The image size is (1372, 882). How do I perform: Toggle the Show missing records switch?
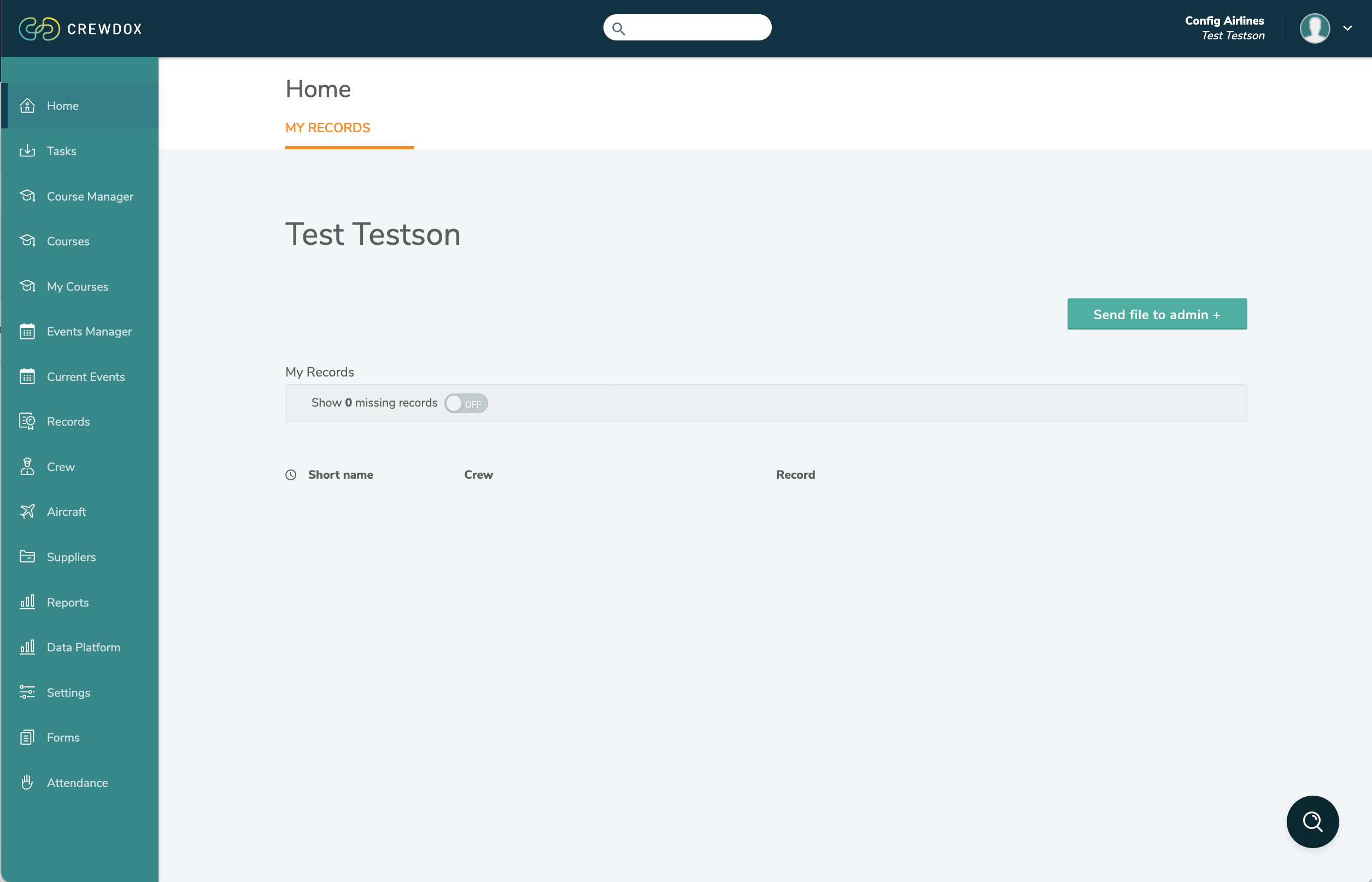[x=466, y=403]
